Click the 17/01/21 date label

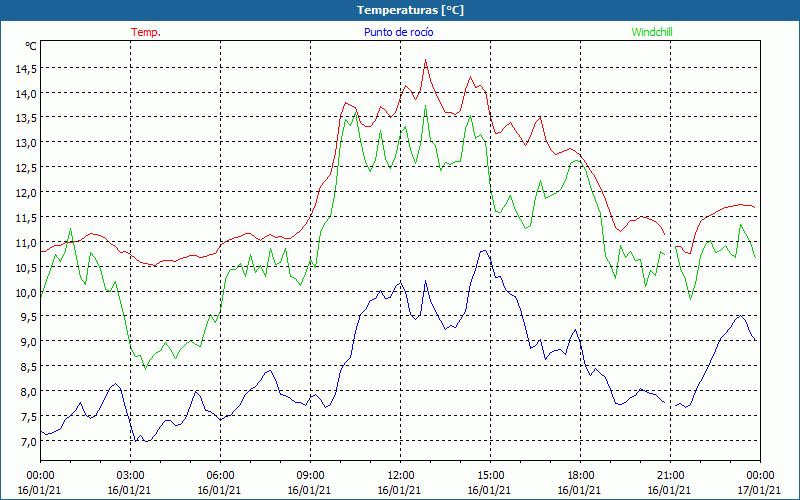coord(760,491)
